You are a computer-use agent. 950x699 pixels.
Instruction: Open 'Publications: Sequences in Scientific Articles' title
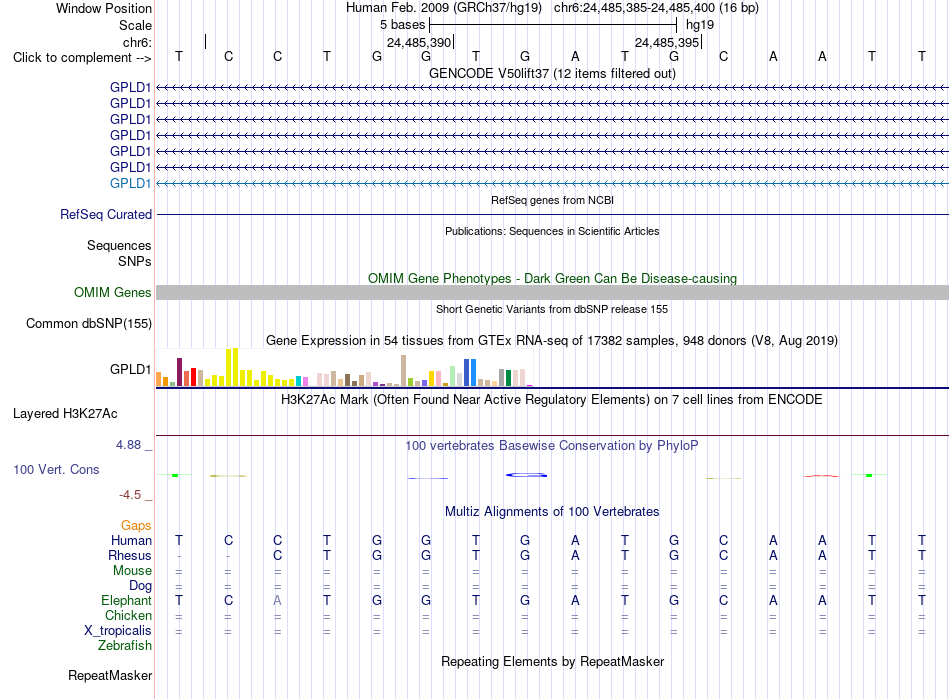(x=552, y=231)
